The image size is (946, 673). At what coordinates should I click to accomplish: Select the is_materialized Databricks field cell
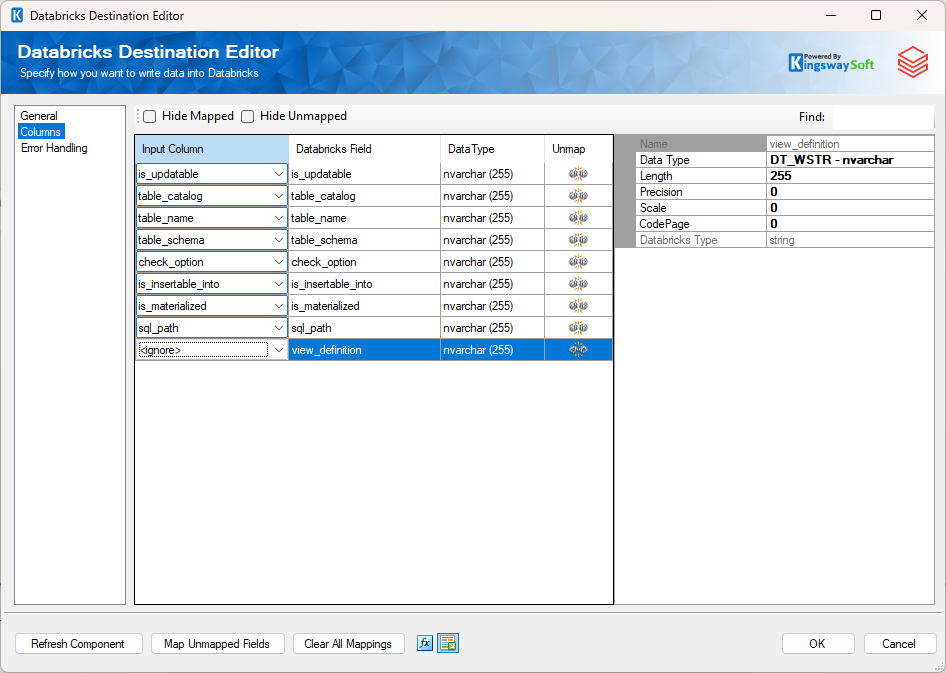[x=365, y=306]
